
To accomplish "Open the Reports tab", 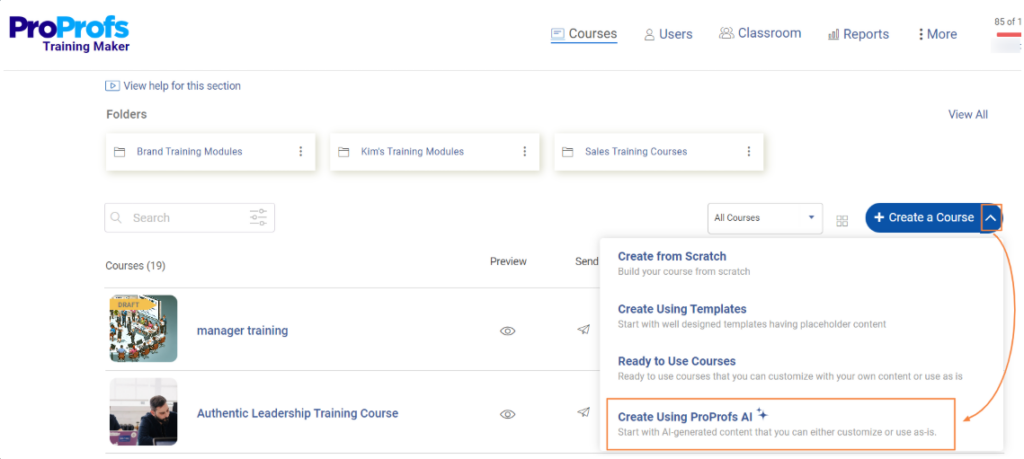I will (858, 34).
